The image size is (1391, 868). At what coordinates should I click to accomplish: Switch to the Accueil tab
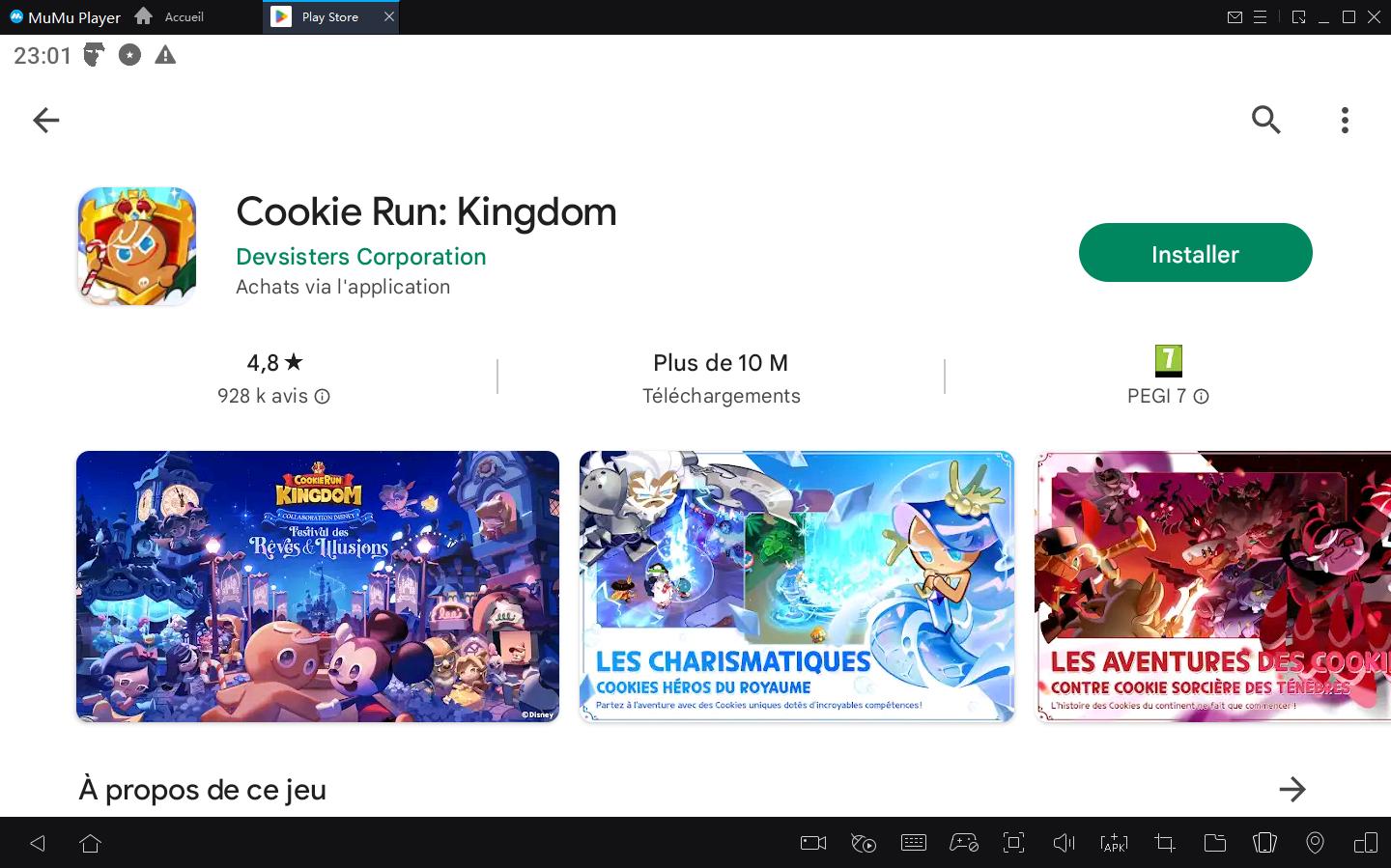pos(170,17)
